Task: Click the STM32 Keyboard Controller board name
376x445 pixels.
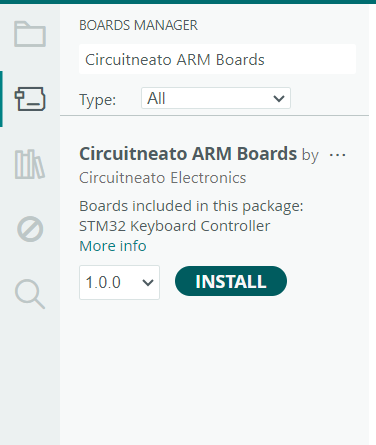Action: point(174,226)
